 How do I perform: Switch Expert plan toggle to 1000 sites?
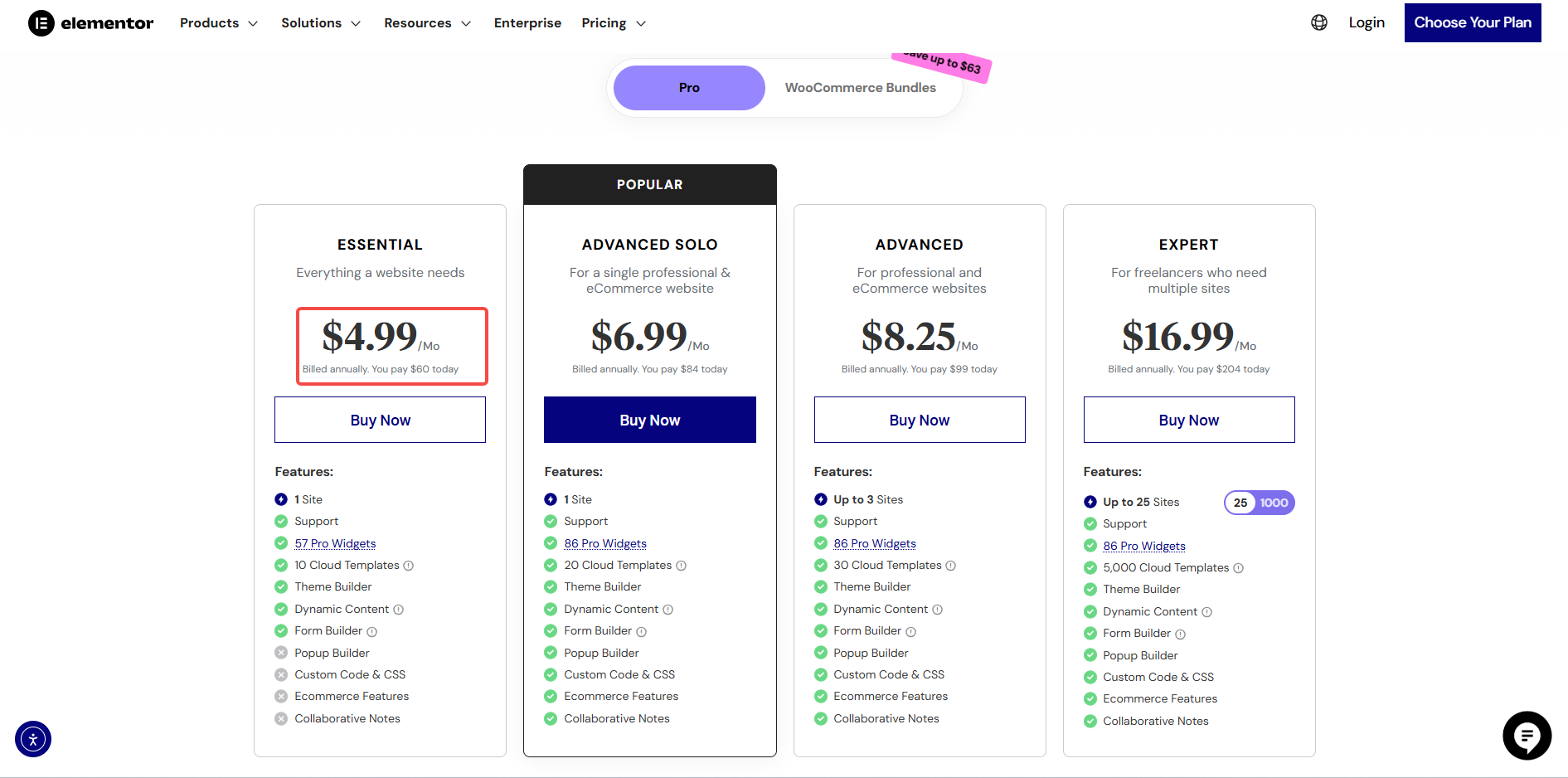tap(1274, 502)
